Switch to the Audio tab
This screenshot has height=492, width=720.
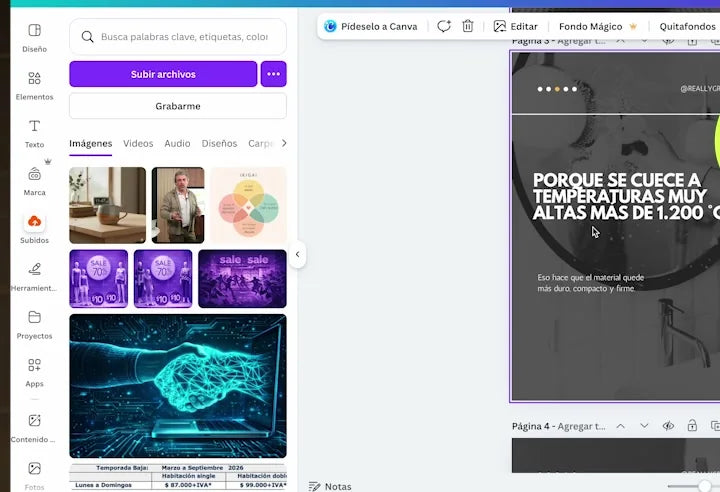click(177, 144)
